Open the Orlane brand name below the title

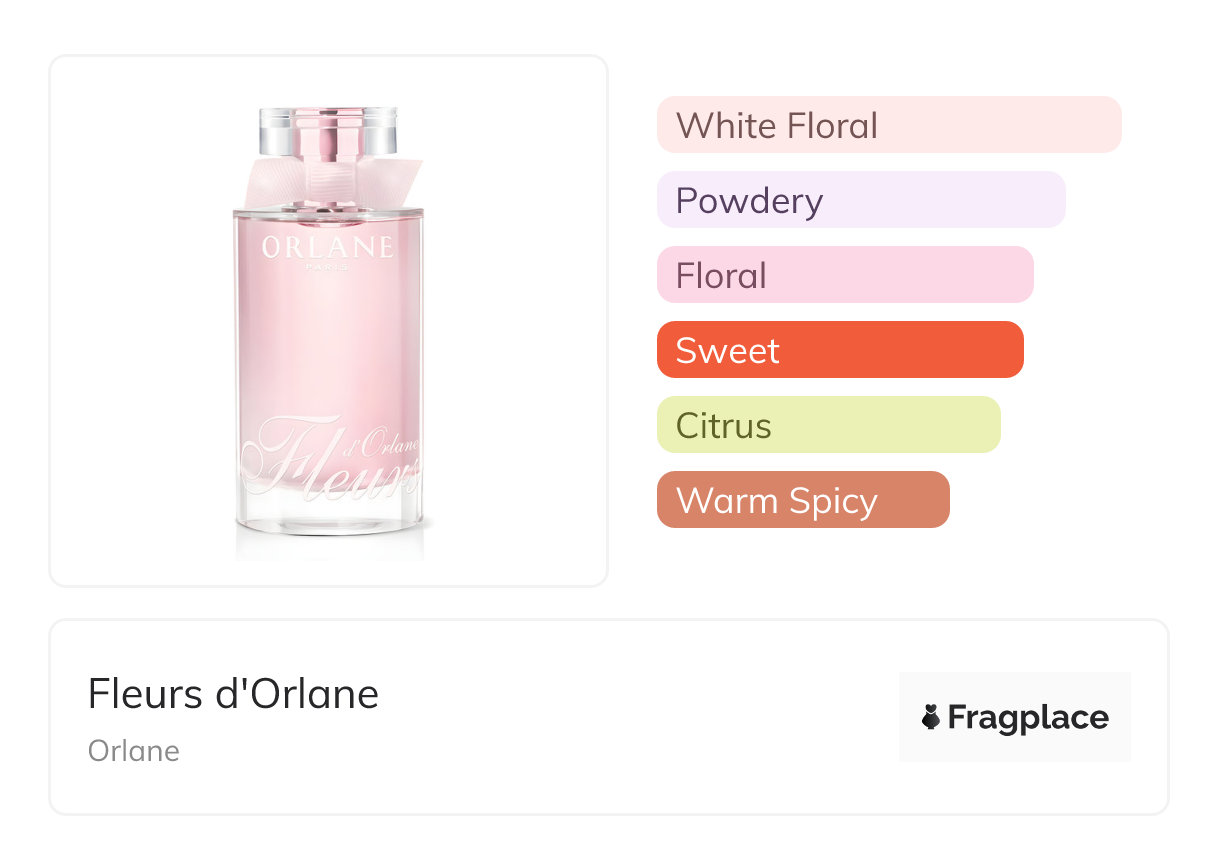click(134, 751)
